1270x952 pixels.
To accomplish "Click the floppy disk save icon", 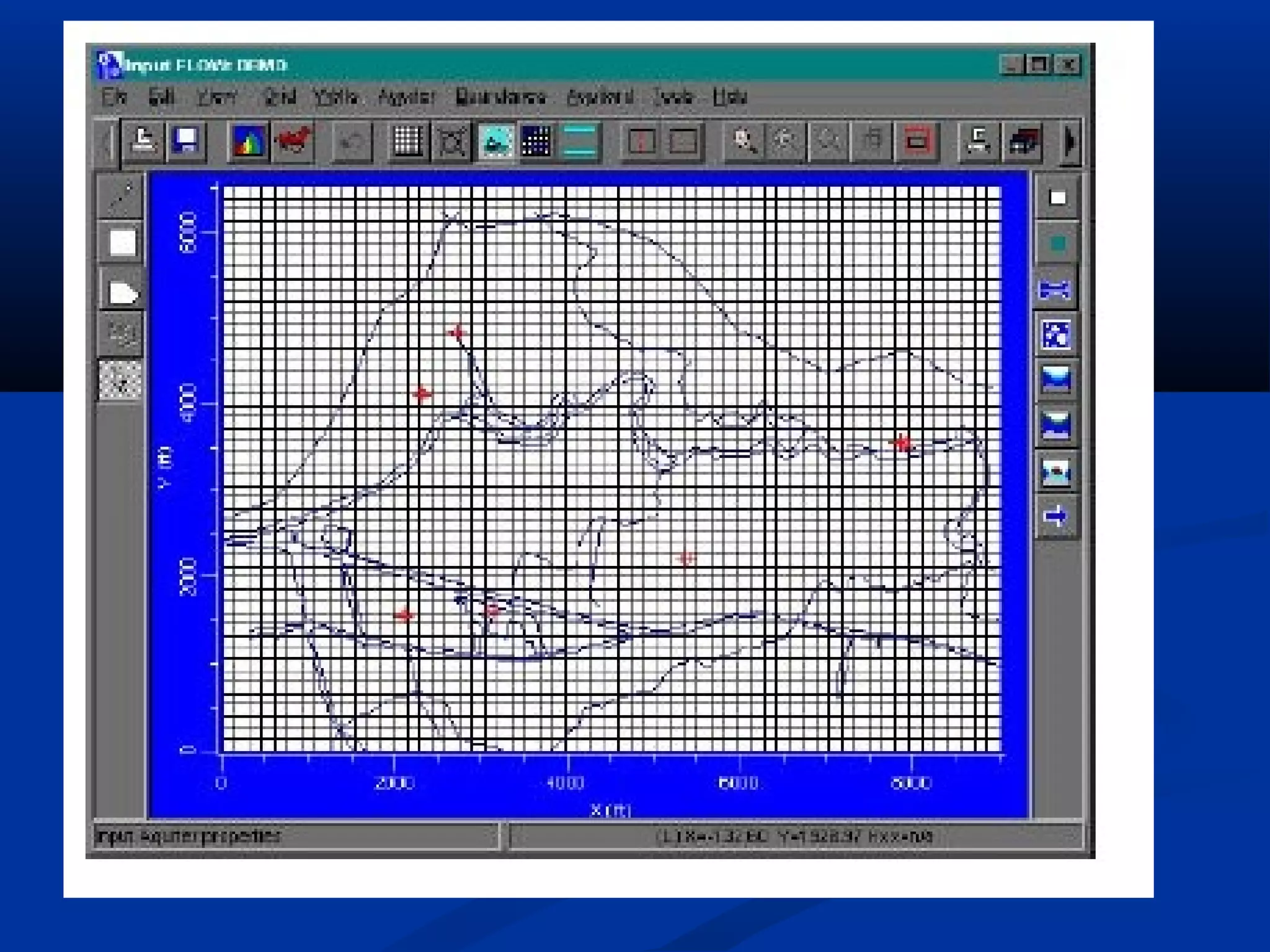I will click(186, 141).
